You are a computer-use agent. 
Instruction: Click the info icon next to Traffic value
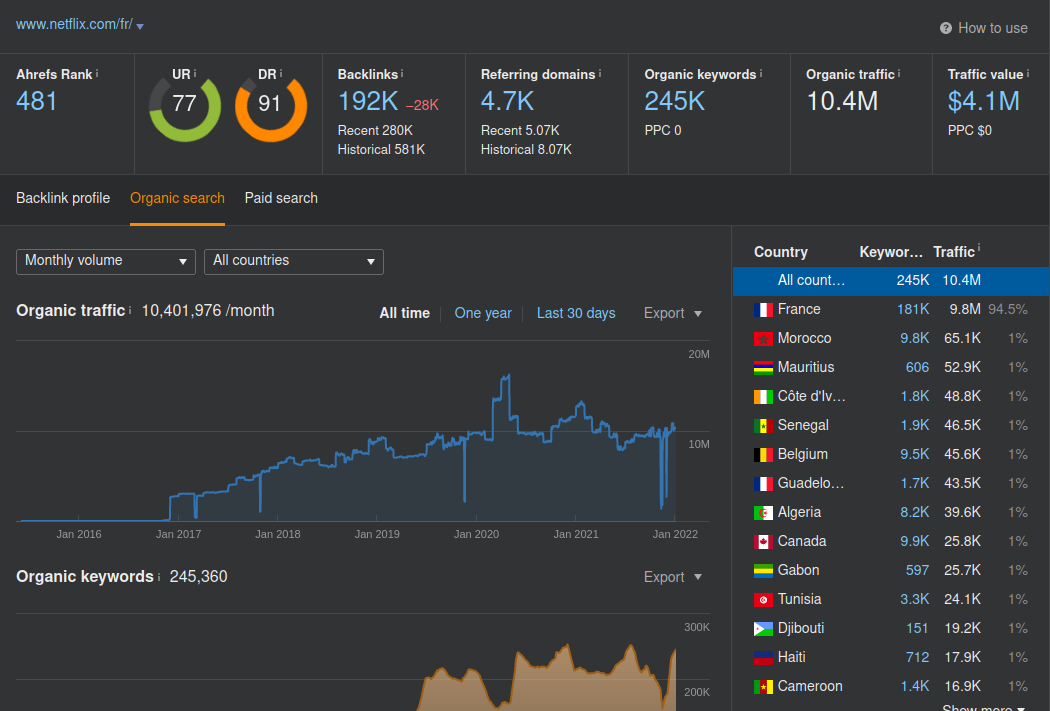click(1028, 73)
